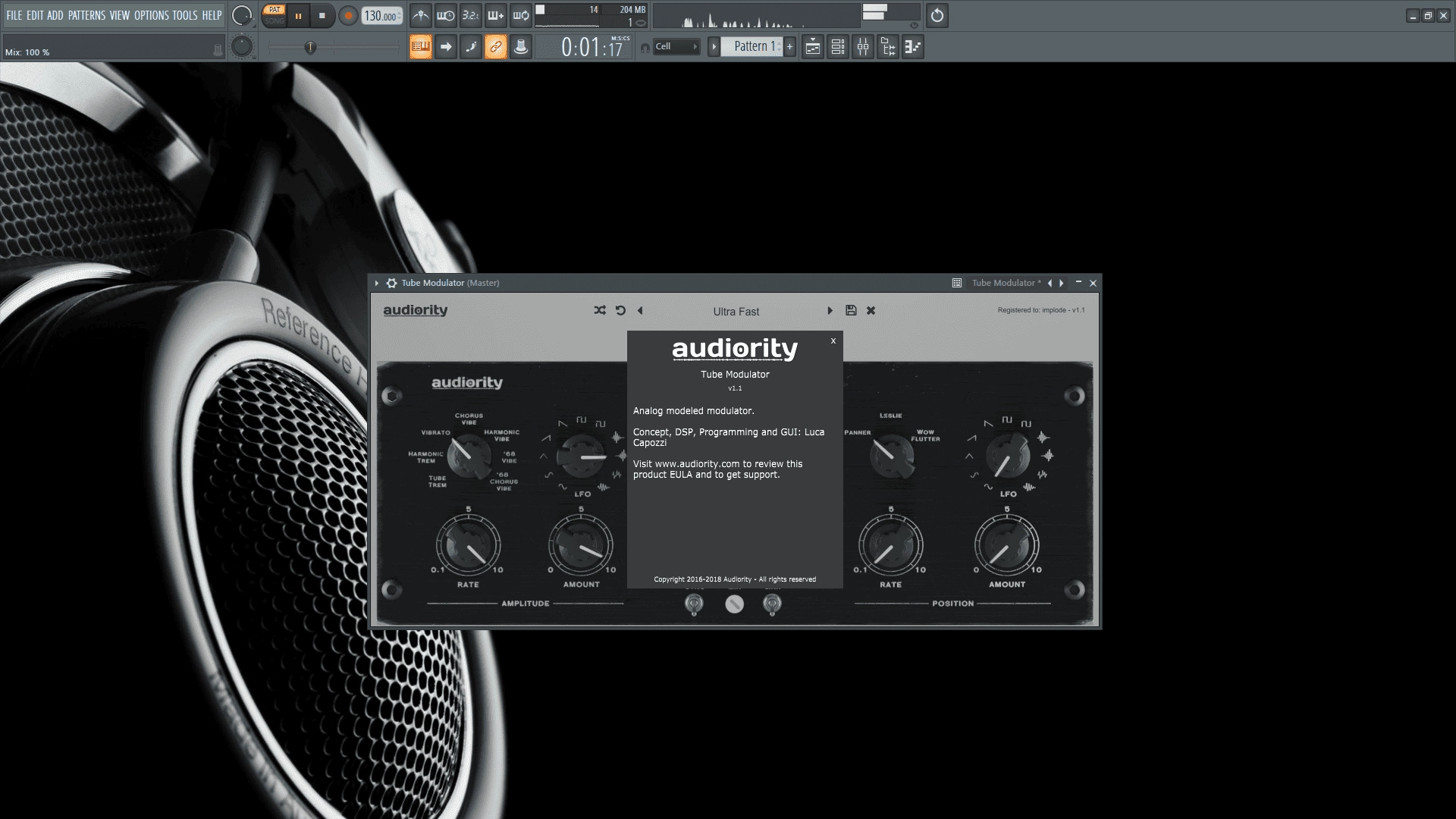Toggle step editing footprint icon
This screenshot has width=1456, height=819.
pyautogui.click(x=471, y=47)
